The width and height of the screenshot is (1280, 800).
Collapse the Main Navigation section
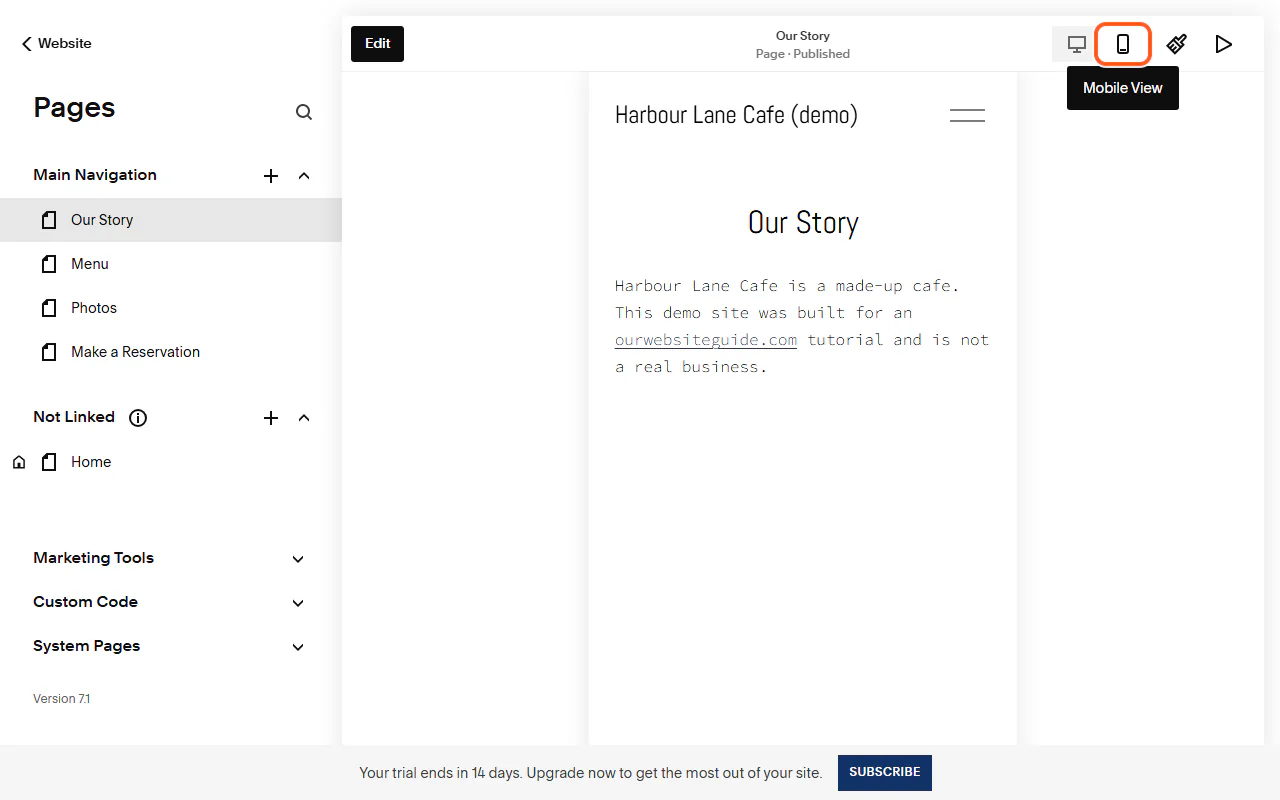(304, 176)
